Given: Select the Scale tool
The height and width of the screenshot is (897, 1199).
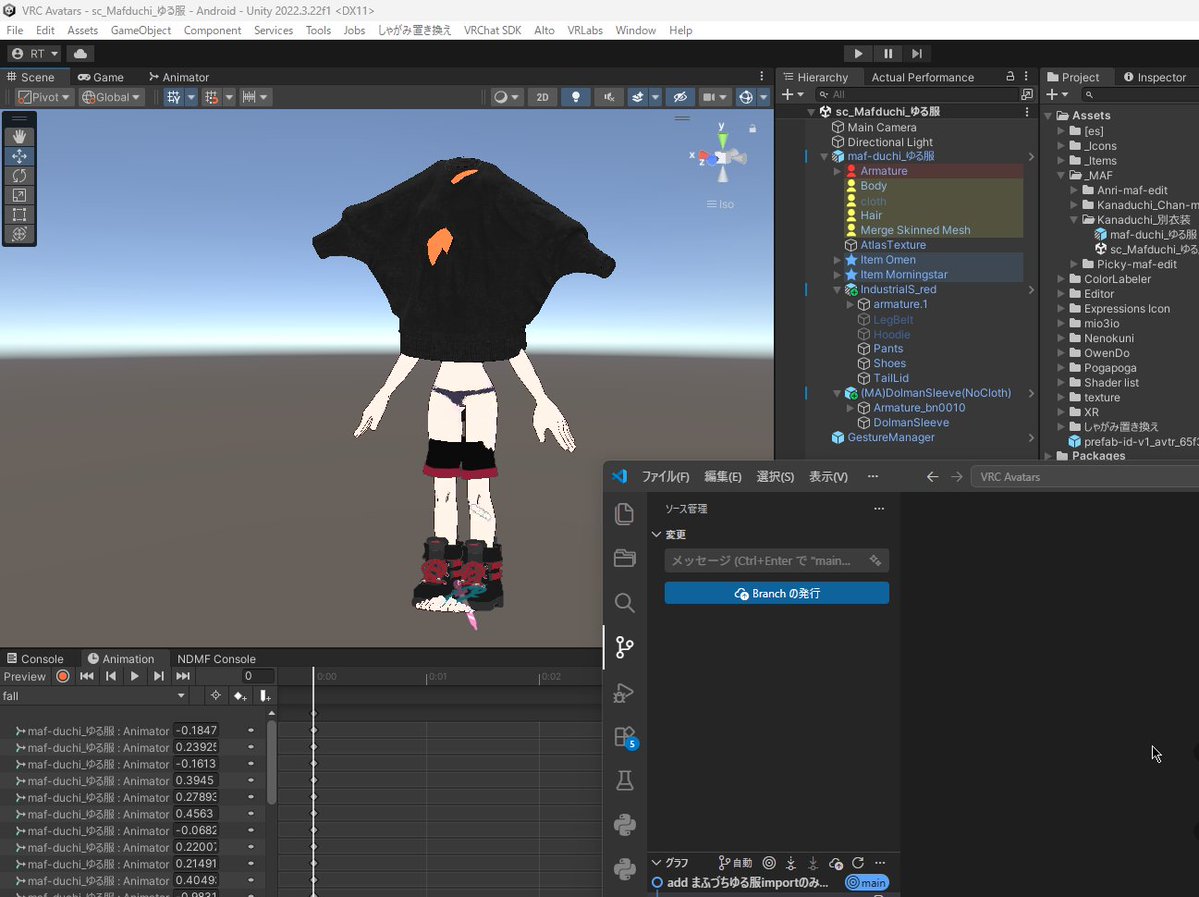Looking at the screenshot, I should tap(19, 195).
